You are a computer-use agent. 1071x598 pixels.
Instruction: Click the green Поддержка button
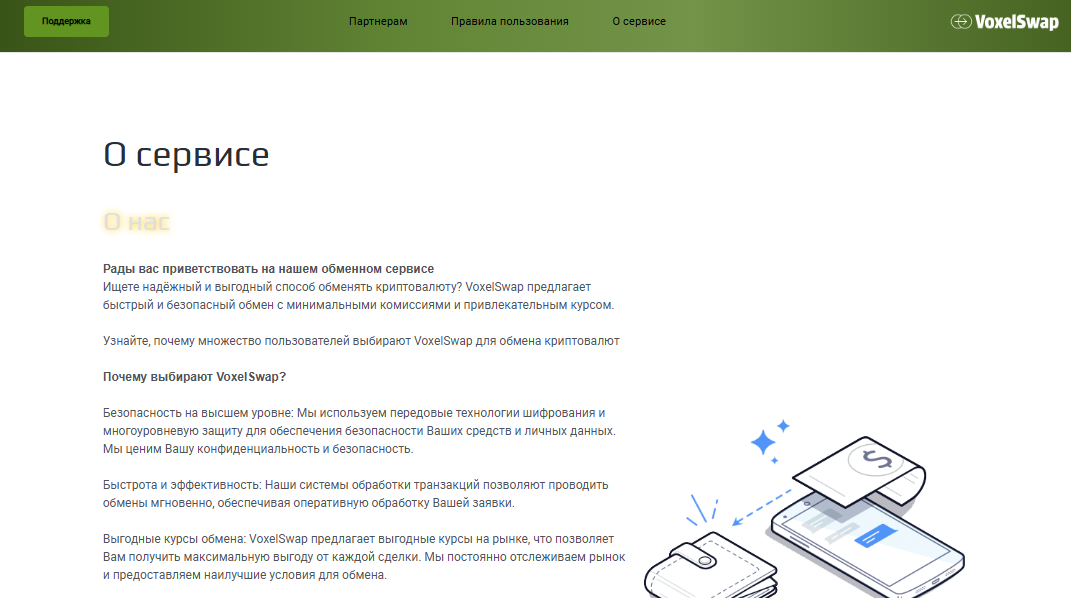pyautogui.click(x=66, y=21)
